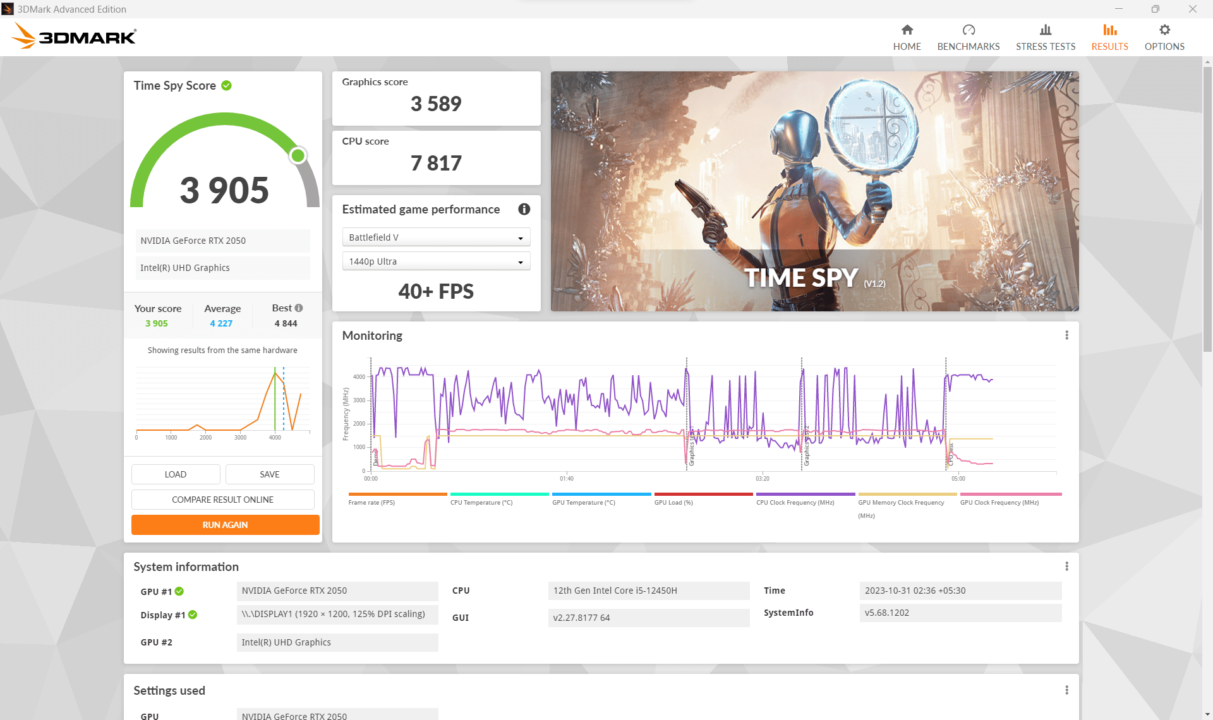Viewport: 1213px width, 720px height.
Task: Open the Stress Tests icon
Action: (1045, 31)
